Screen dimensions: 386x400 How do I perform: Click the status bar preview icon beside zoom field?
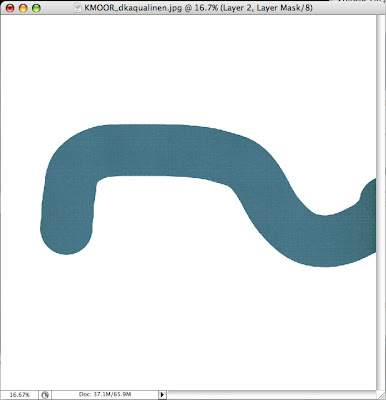point(45,395)
